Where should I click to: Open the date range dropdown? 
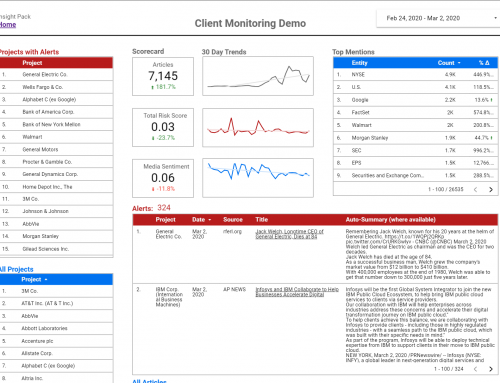438,18
